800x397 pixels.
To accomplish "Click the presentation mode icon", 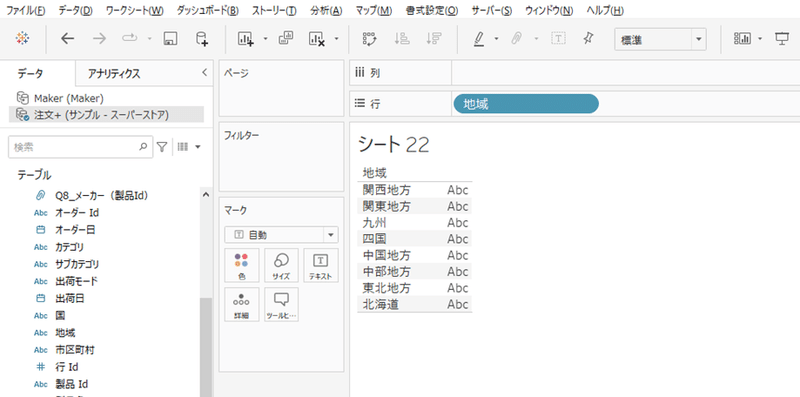I will click(x=782, y=38).
